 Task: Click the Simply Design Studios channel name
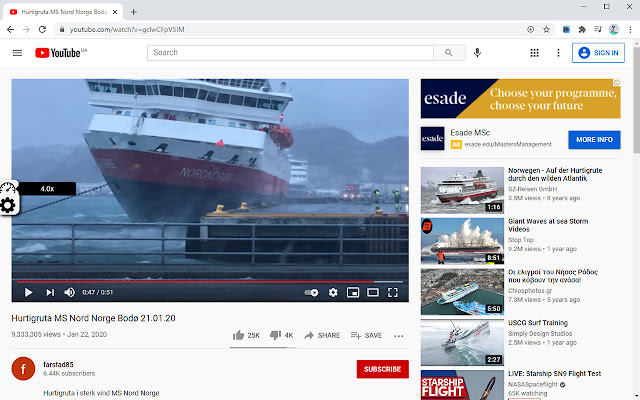(x=540, y=333)
